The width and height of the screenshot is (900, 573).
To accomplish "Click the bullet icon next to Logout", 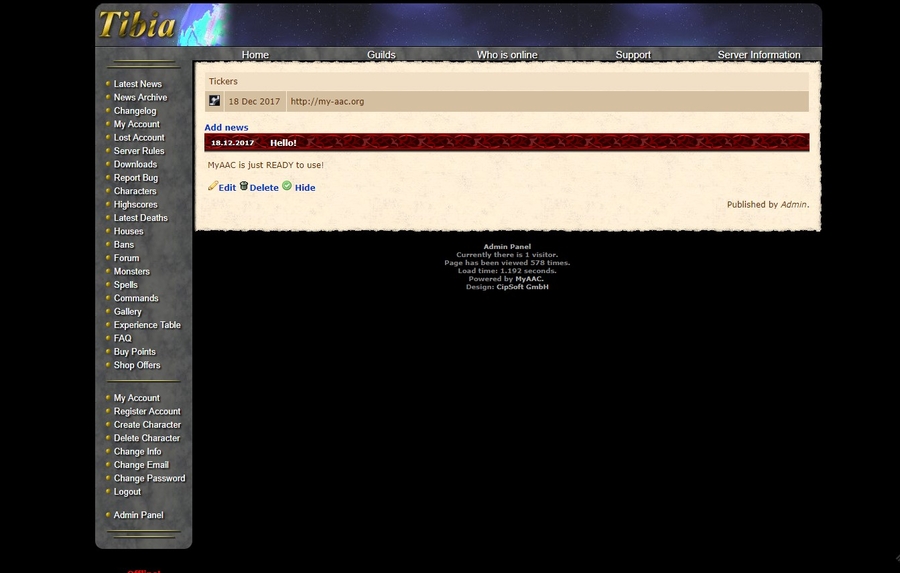I will (x=107, y=492).
